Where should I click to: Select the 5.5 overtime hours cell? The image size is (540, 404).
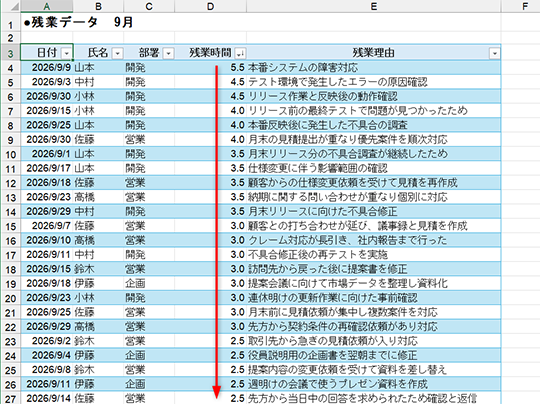coord(210,68)
